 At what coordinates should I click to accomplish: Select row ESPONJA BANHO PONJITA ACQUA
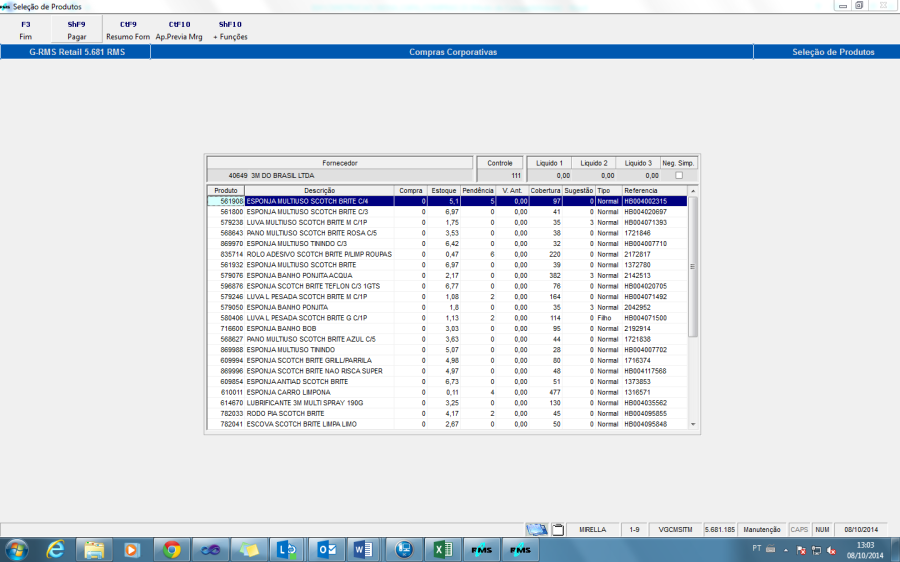click(447, 276)
